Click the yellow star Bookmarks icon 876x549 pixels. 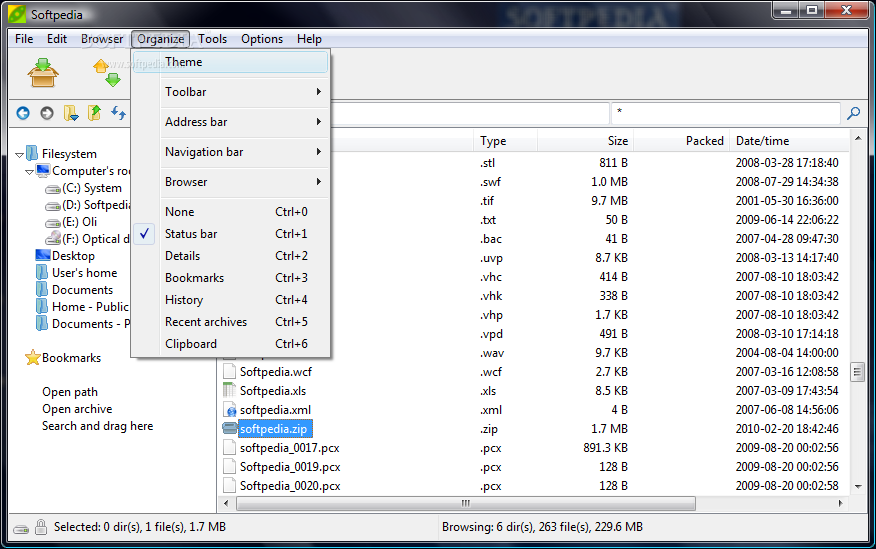click(x=33, y=357)
